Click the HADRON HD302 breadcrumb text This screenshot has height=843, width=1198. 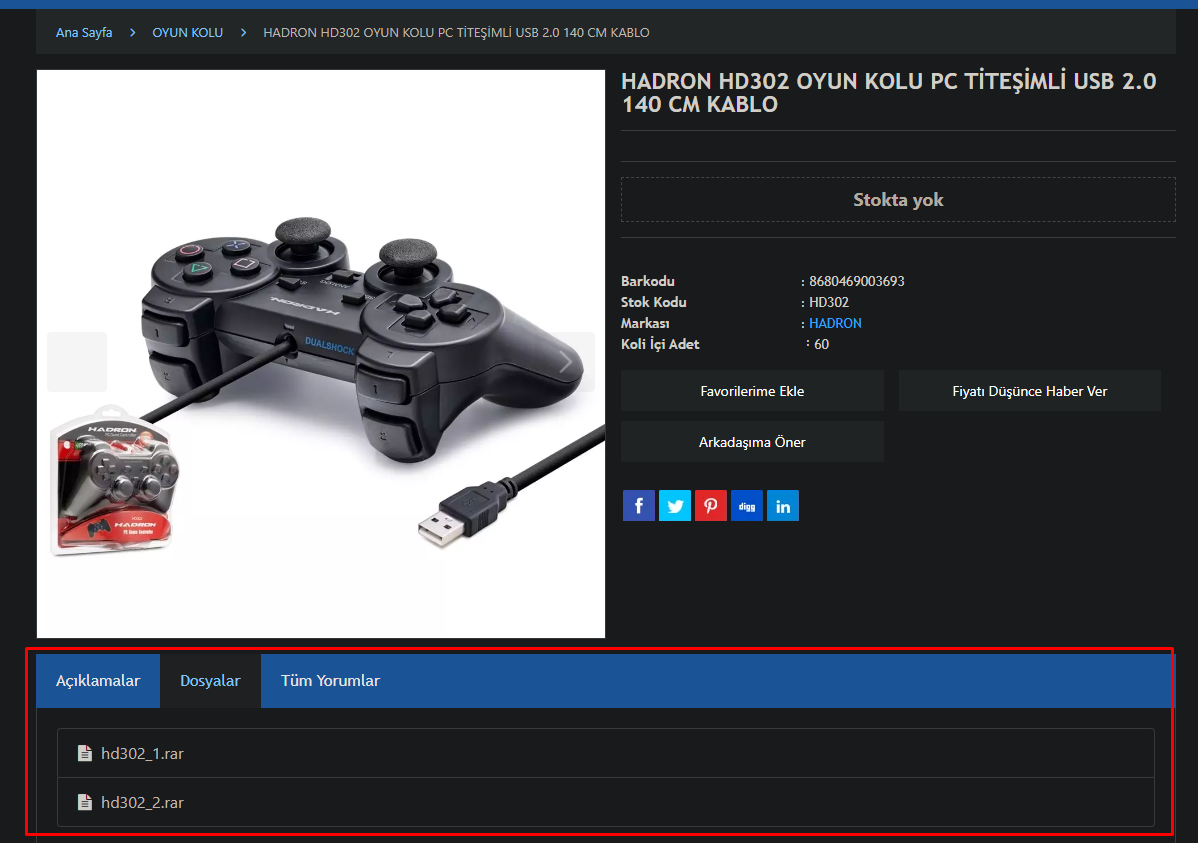click(456, 33)
